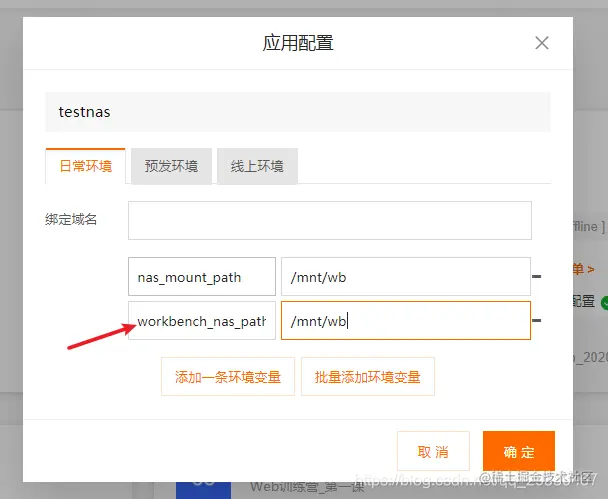Switch to the 日常环境 tab
This screenshot has height=499, width=608.
pyautogui.click(x=86, y=166)
